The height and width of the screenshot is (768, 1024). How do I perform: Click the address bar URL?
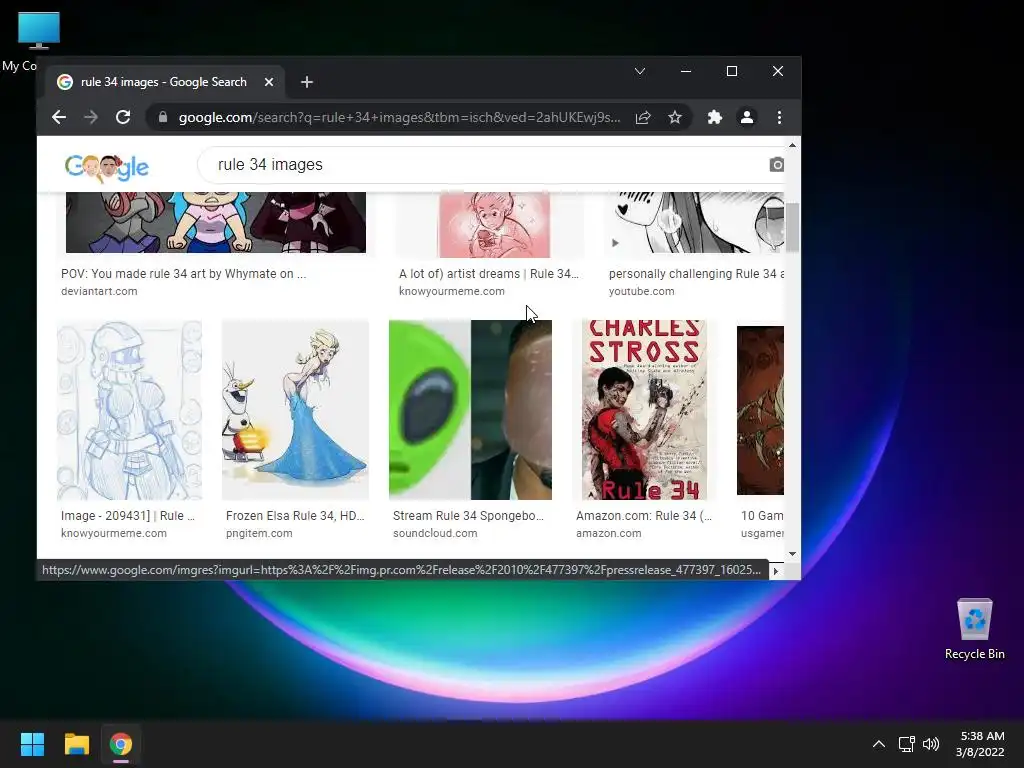click(x=398, y=118)
